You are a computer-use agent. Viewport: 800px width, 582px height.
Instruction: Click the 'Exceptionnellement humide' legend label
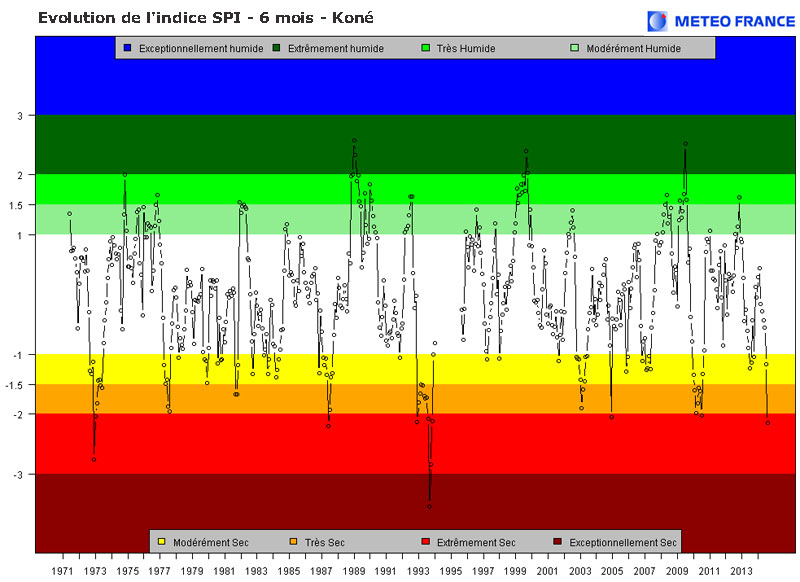(201, 48)
